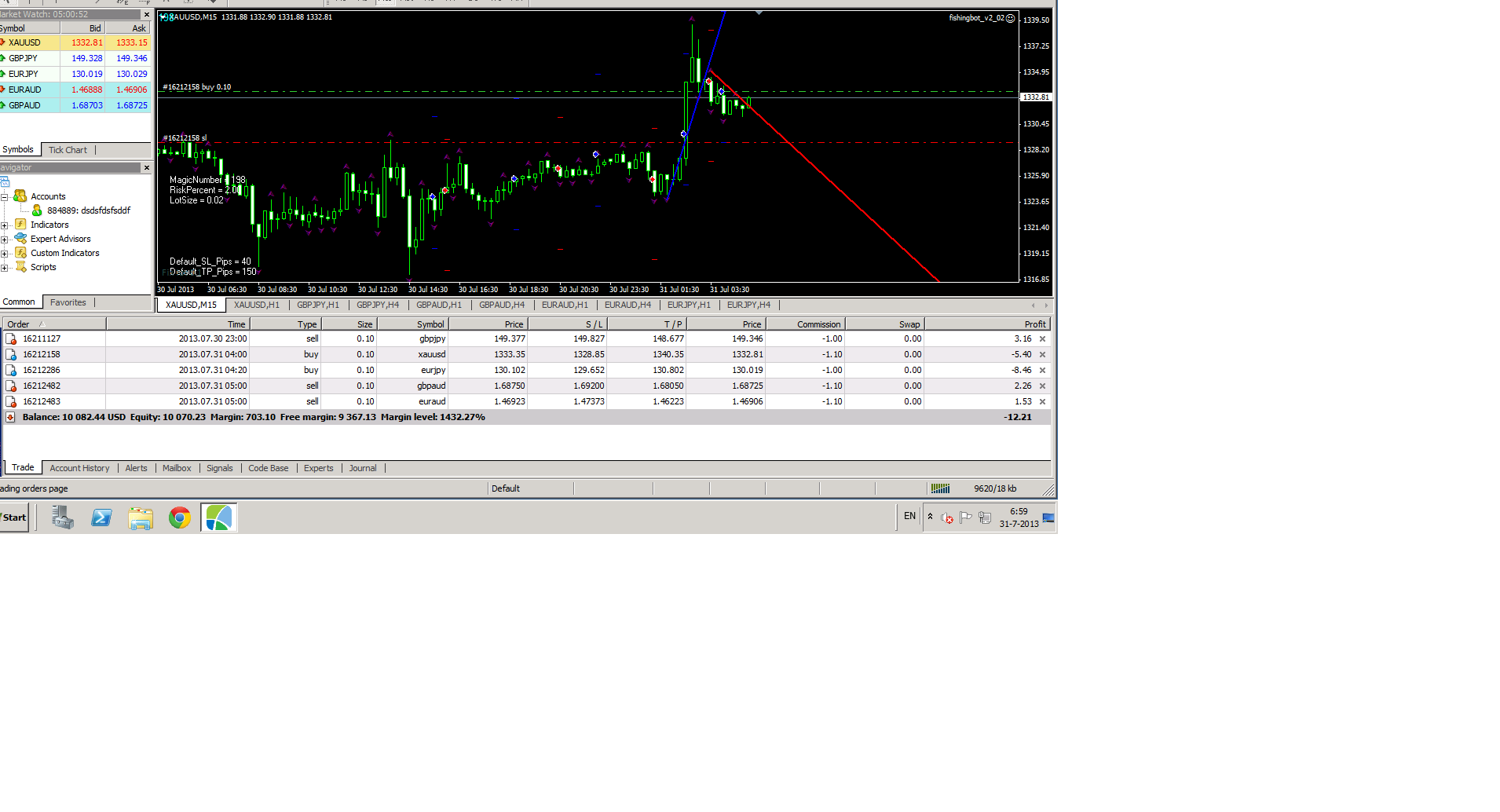Sort orders by the Profit column header
Image resolution: width=1500 pixels, height=812 pixels.
click(987, 324)
